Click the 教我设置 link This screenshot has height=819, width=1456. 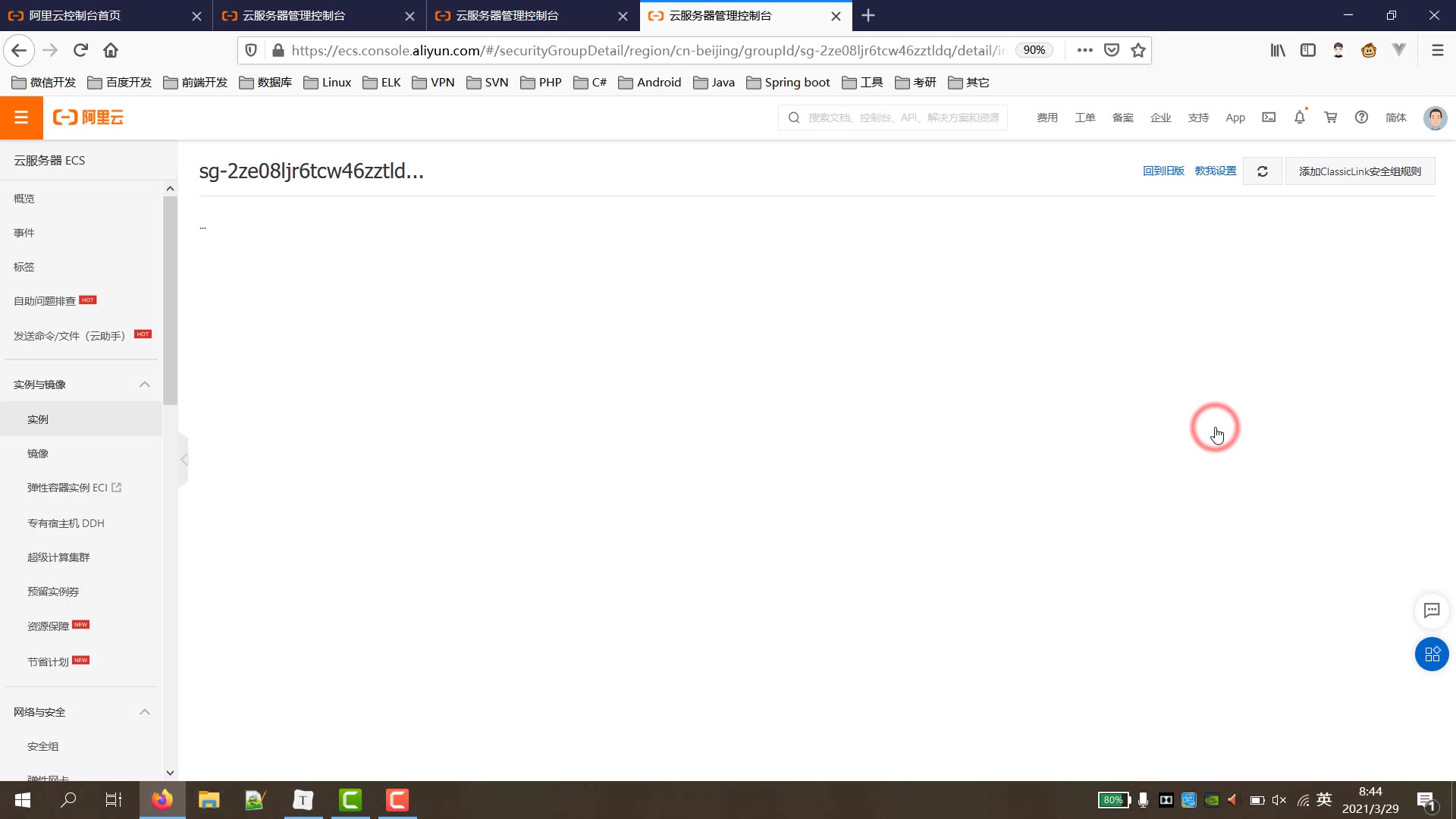coord(1216,171)
